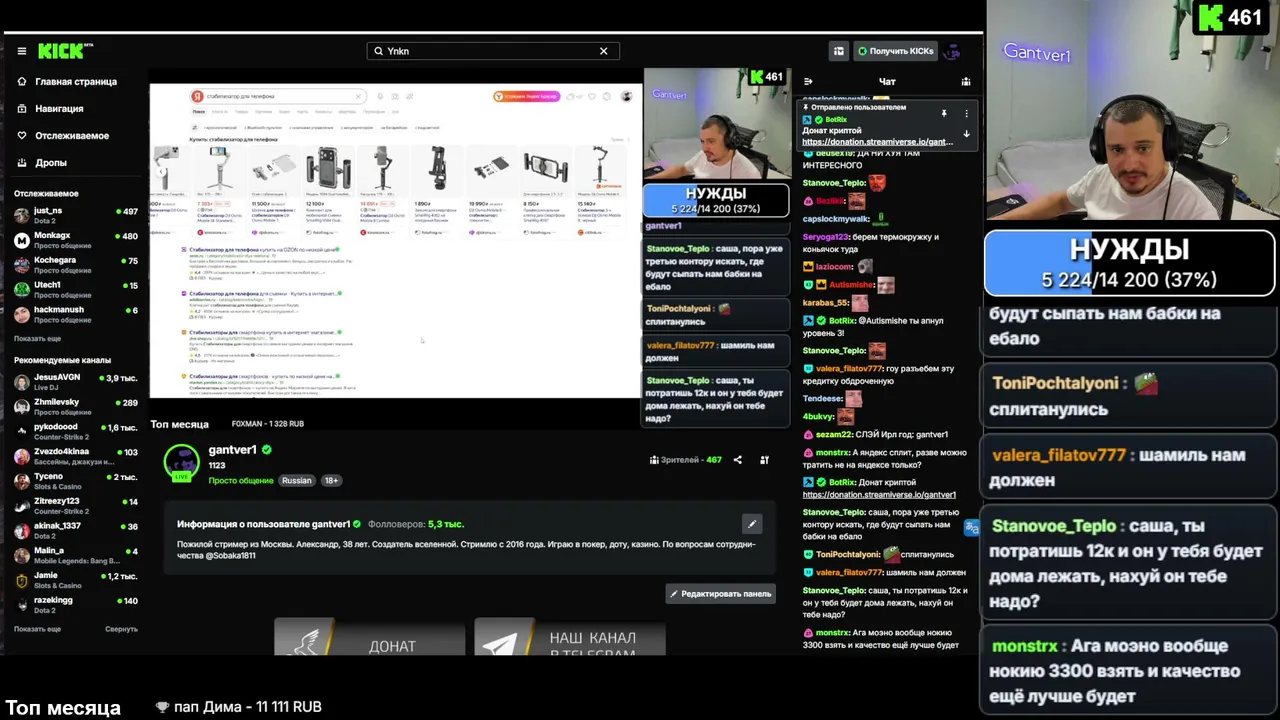Open the Malin_a recommended channel

pos(76,555)
